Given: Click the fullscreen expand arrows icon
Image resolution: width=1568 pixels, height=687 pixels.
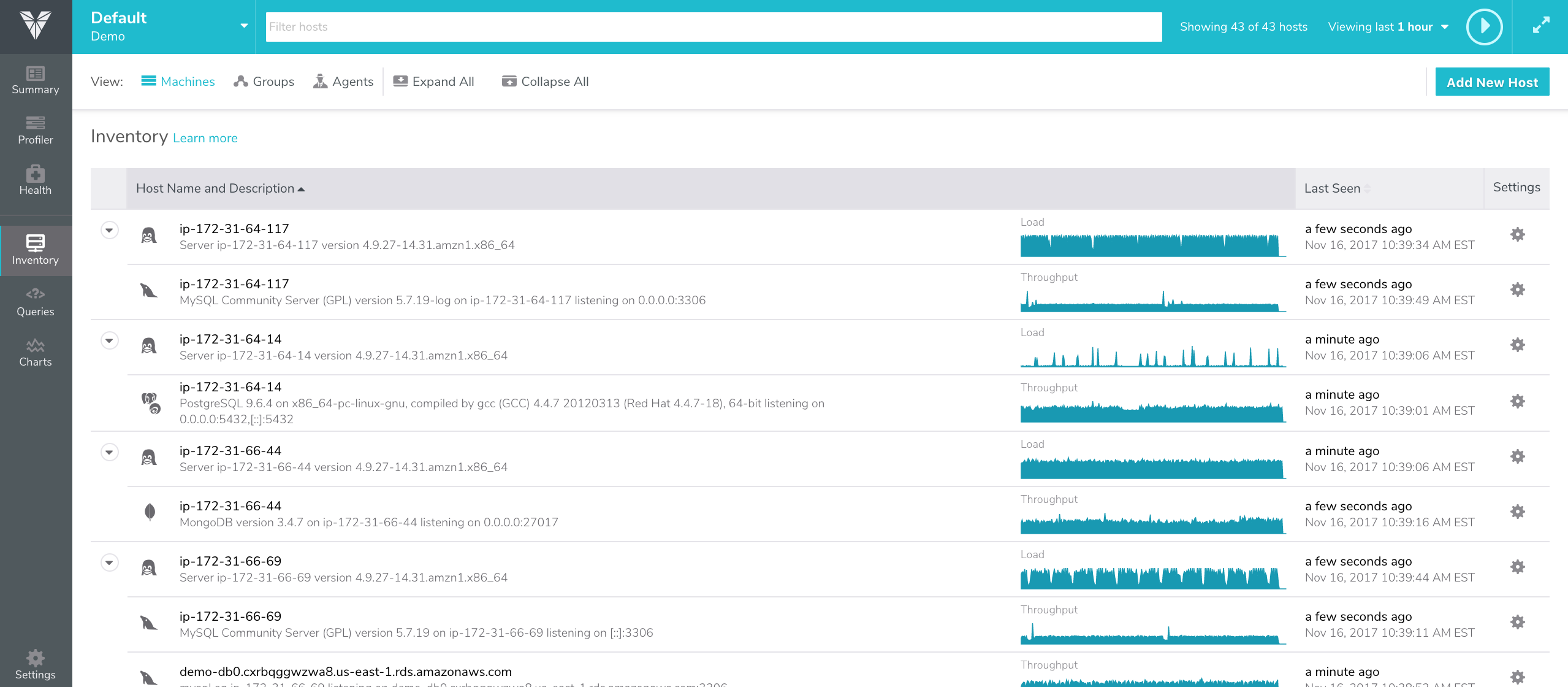Looking at the screenshot, I should pyautogui.click(x=1540, y=26).
